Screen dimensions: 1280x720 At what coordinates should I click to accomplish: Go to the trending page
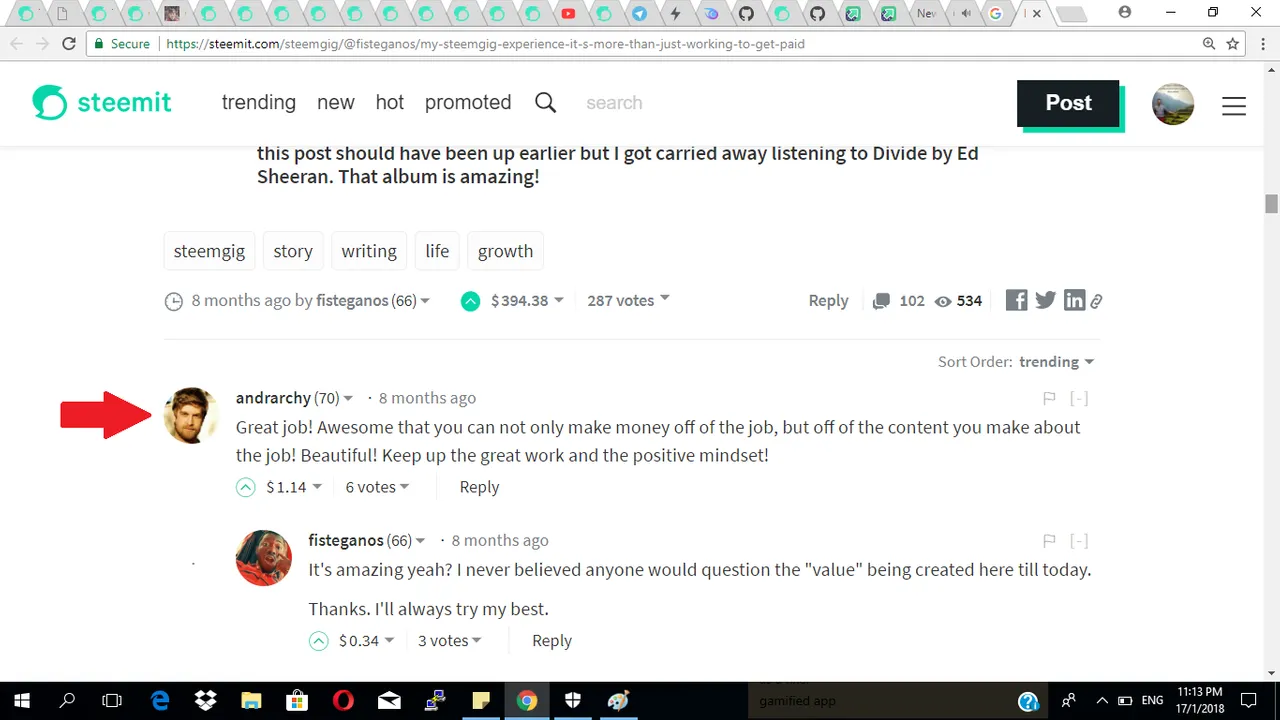click(258, 102)
